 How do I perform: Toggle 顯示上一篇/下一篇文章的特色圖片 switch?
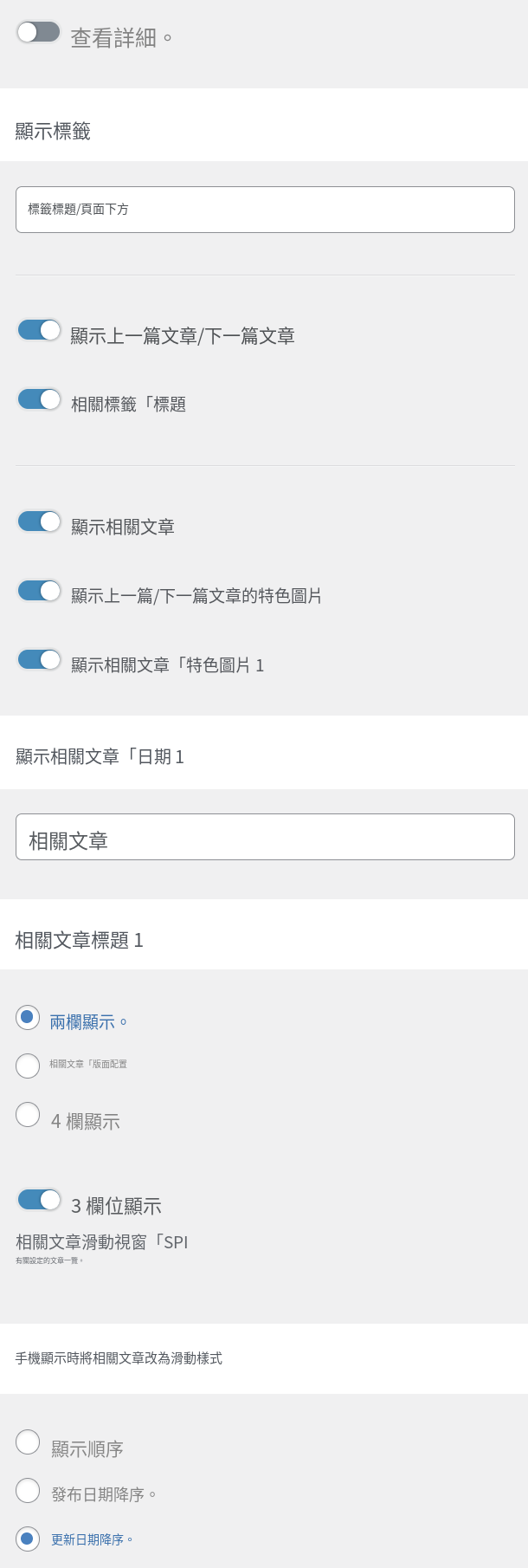(x=39, y=591)
